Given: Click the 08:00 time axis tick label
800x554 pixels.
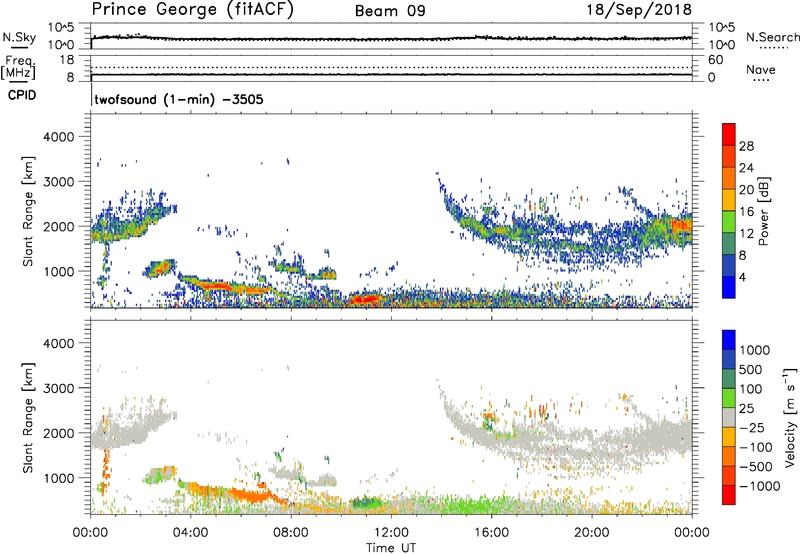Looking at the screenshot, I should 291,533.
